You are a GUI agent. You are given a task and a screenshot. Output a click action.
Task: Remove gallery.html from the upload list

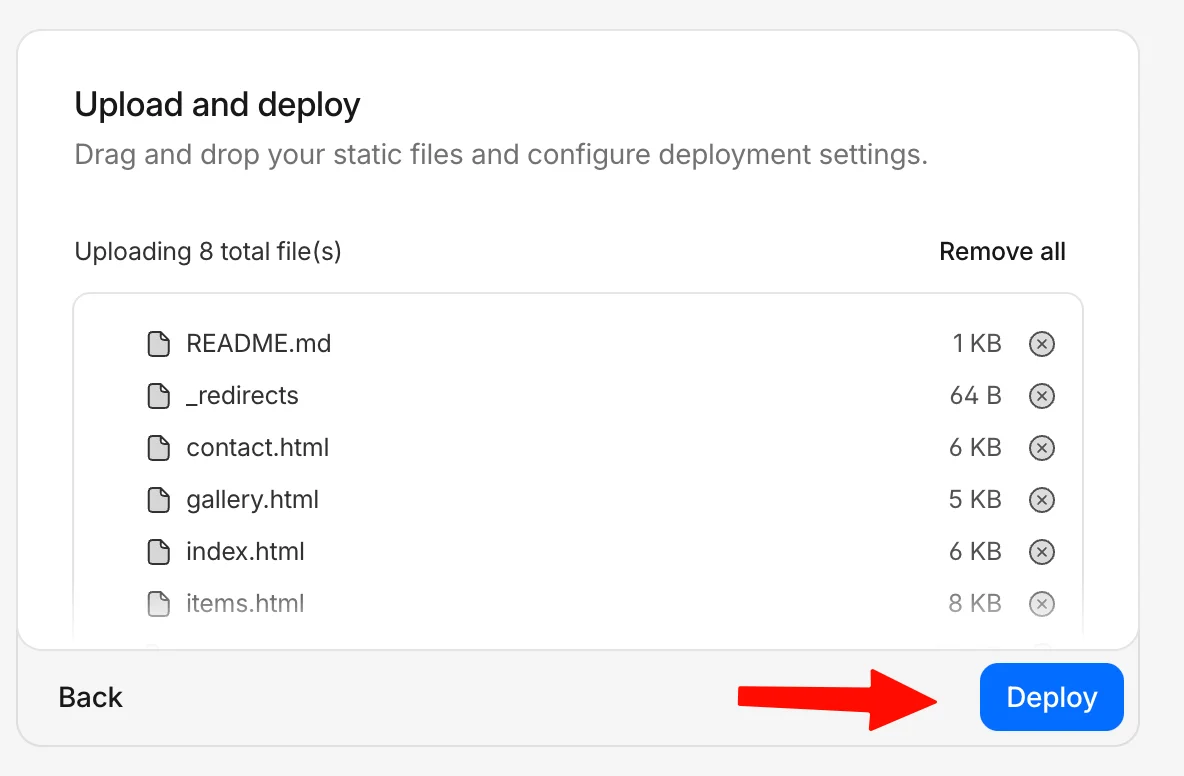[1041, 499]
